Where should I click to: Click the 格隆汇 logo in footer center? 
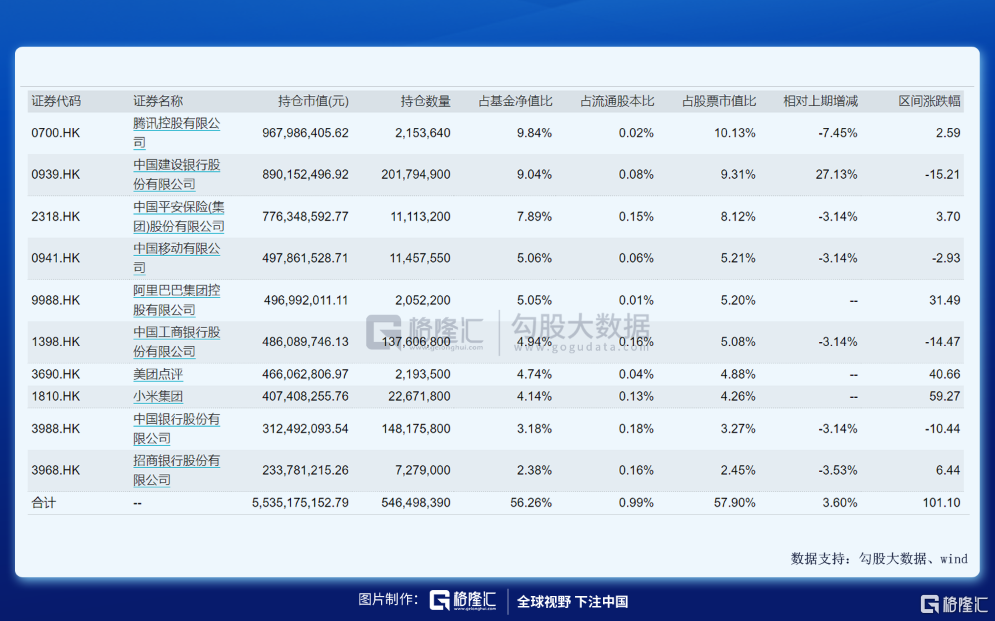pos(463,600)
